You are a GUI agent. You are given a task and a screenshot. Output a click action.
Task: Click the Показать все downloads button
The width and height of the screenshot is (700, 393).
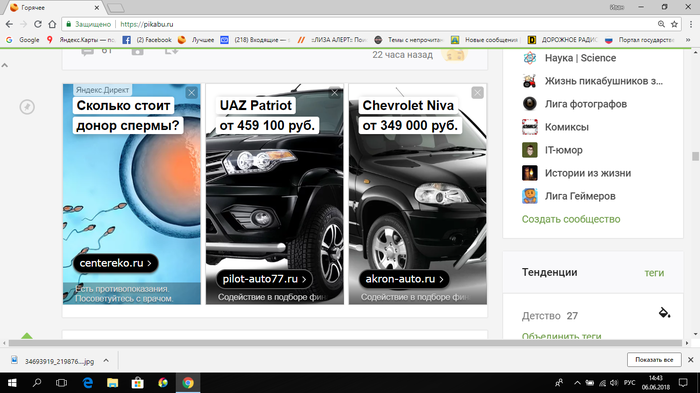(x=654, y=360)
